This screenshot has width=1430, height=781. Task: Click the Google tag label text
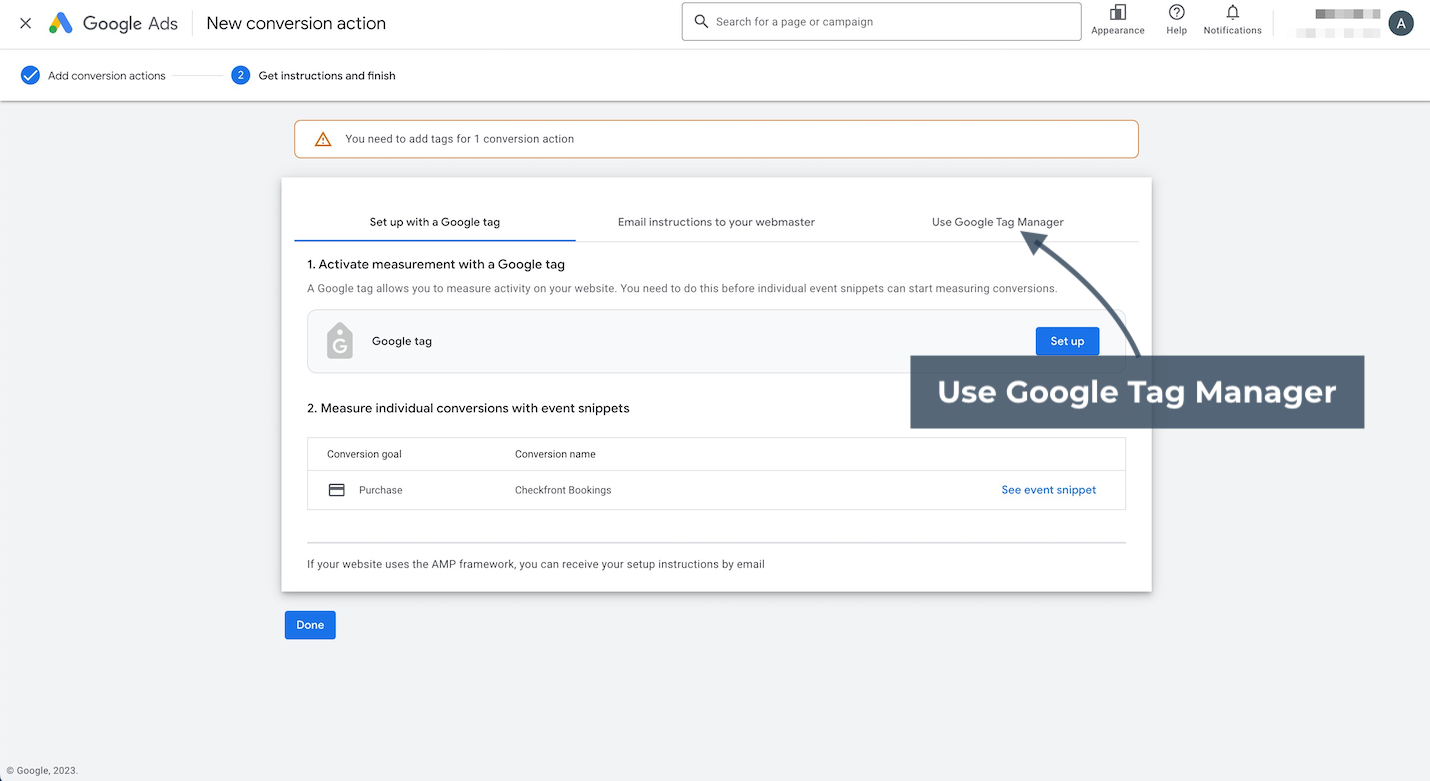[x=402, y=341]
